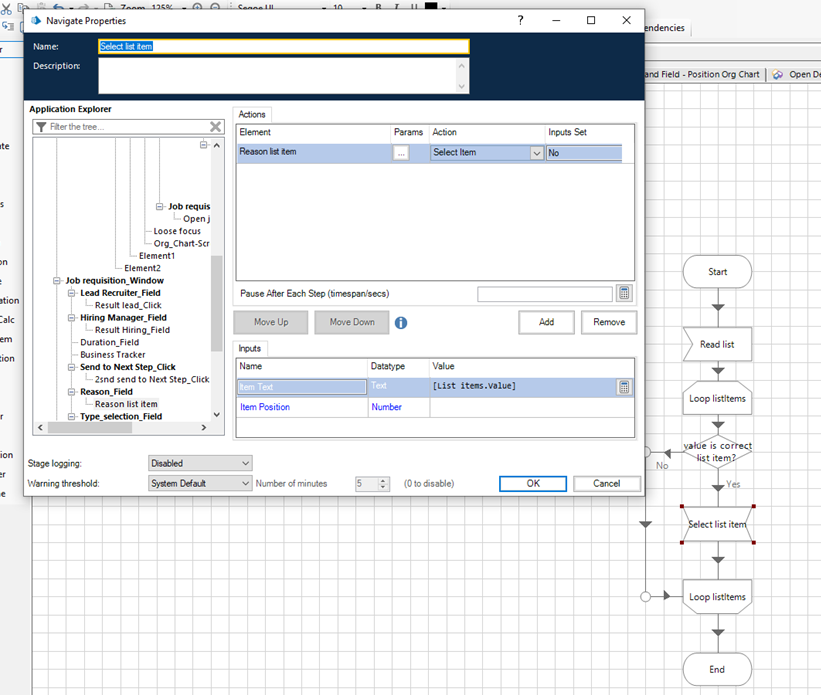Click the blue info icon beside Move Down
Viewport: 821px width, 695px height.
(x=401, y=323)
